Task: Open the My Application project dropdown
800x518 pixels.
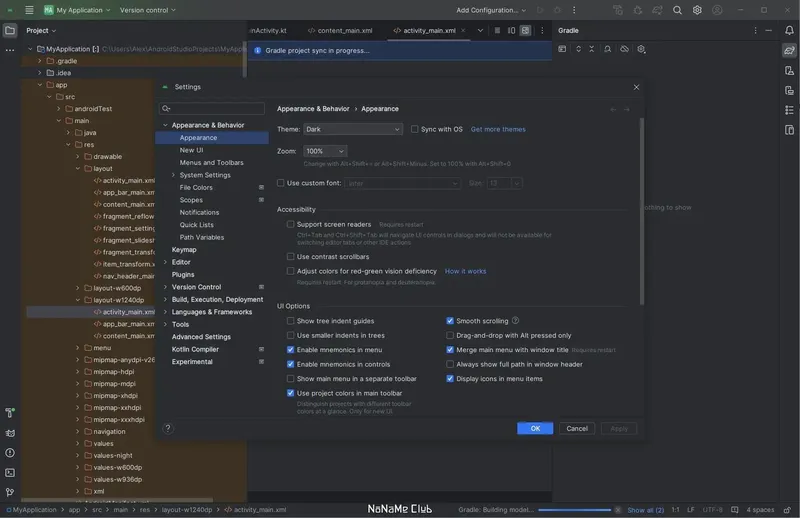Action: tap(77, 10)
